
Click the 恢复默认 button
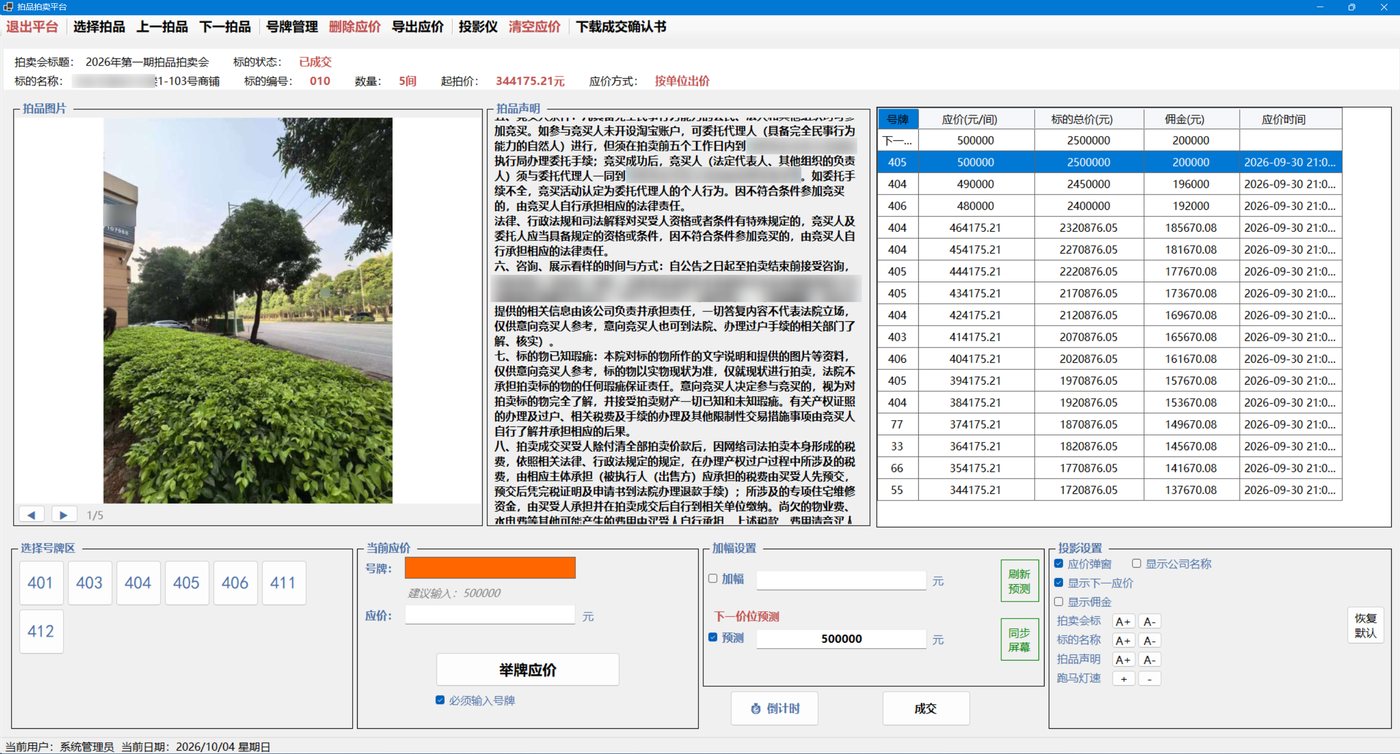pyautogui.click(x=1366, y=625)
